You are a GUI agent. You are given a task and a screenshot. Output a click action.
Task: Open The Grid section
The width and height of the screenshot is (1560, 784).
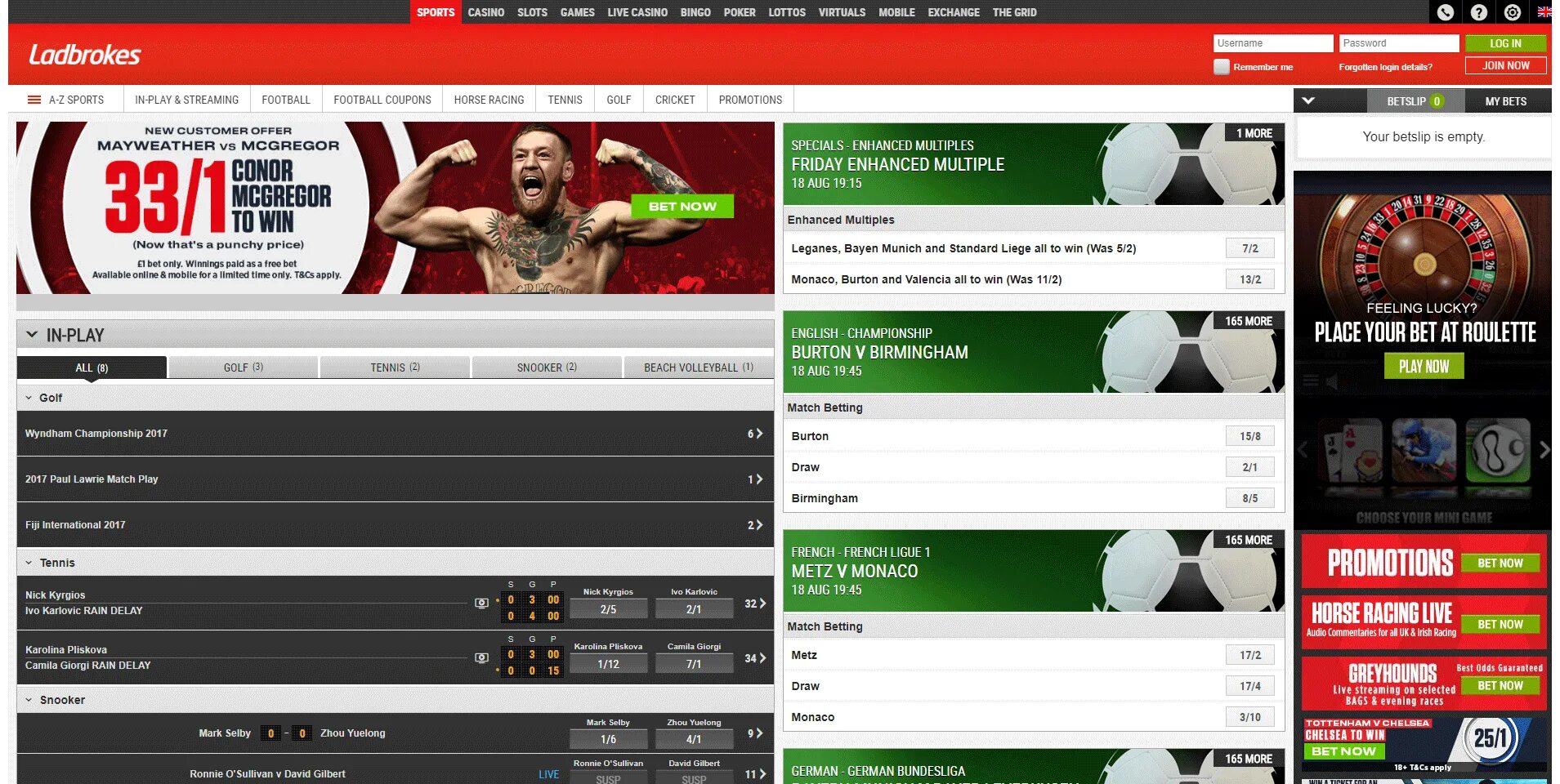1014,12
